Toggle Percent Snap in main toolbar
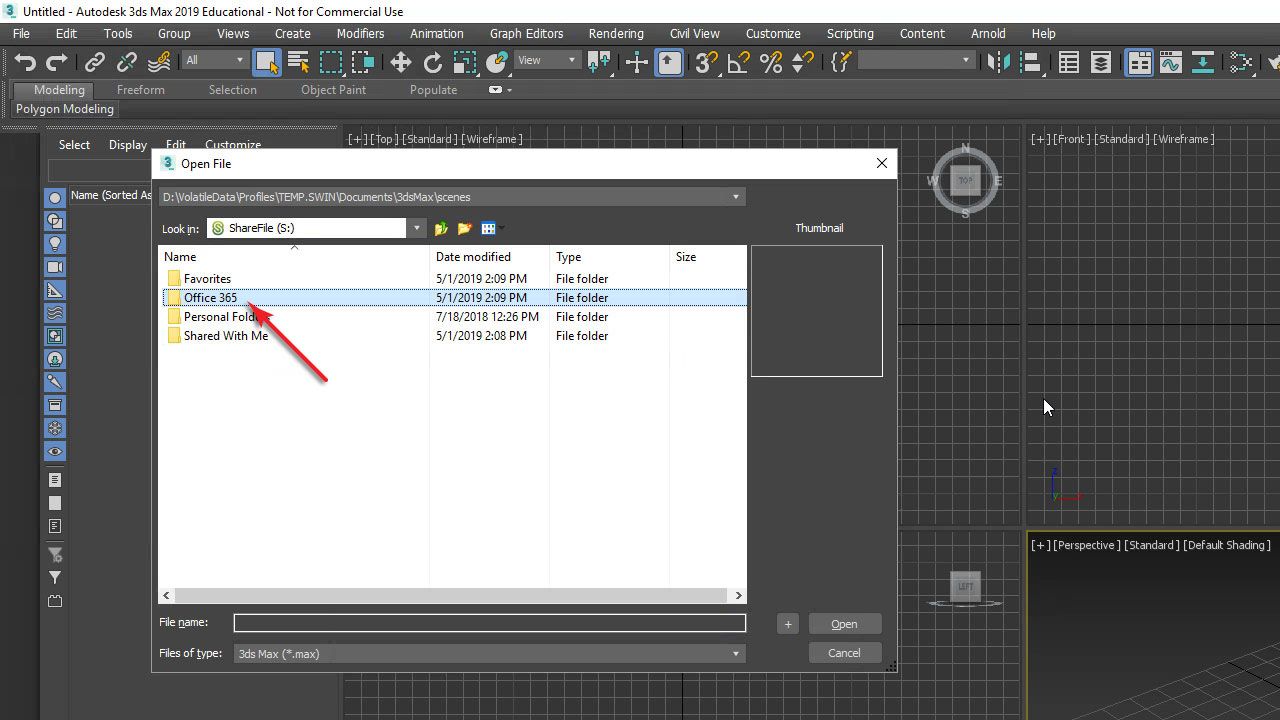The width and height of the screenshot is (1280, 720). point(770,62)
